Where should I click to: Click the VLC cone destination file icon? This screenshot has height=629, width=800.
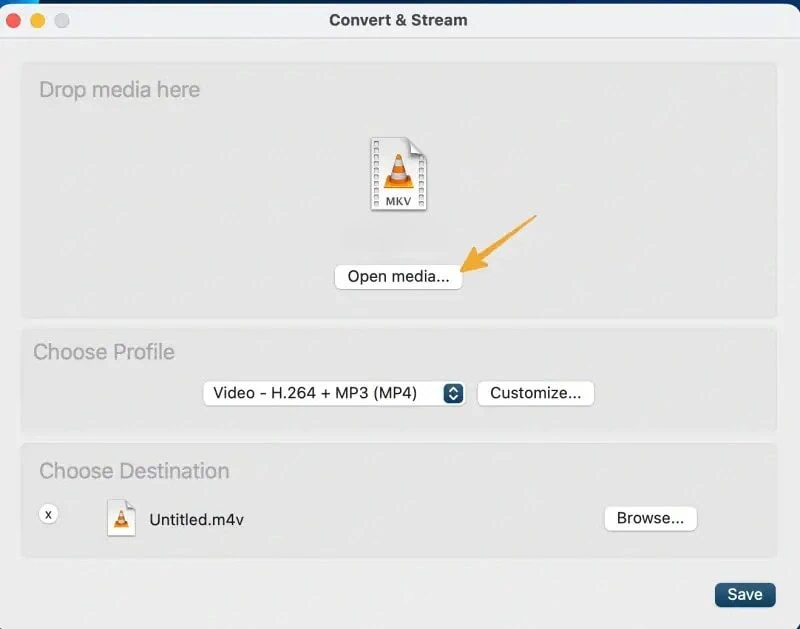click(x=121, y=518)
